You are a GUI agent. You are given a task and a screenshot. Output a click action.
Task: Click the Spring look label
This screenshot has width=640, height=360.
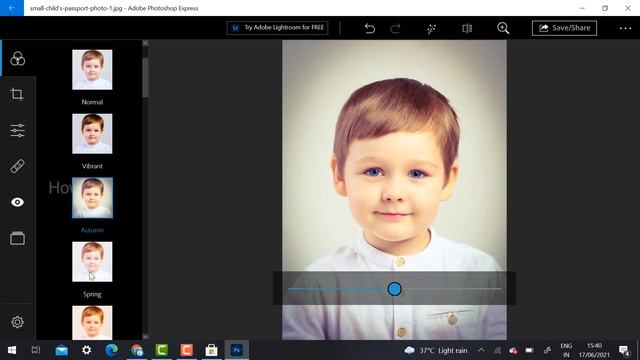tap(92, 294)
